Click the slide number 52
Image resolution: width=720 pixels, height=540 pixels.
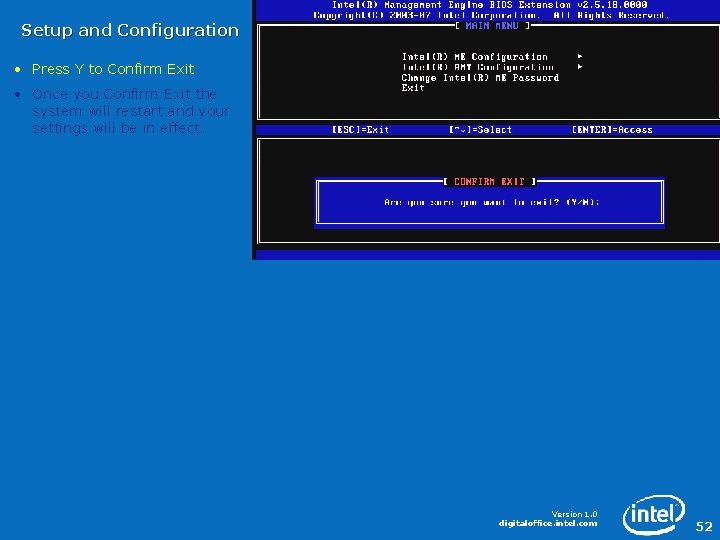click(704, 526)
